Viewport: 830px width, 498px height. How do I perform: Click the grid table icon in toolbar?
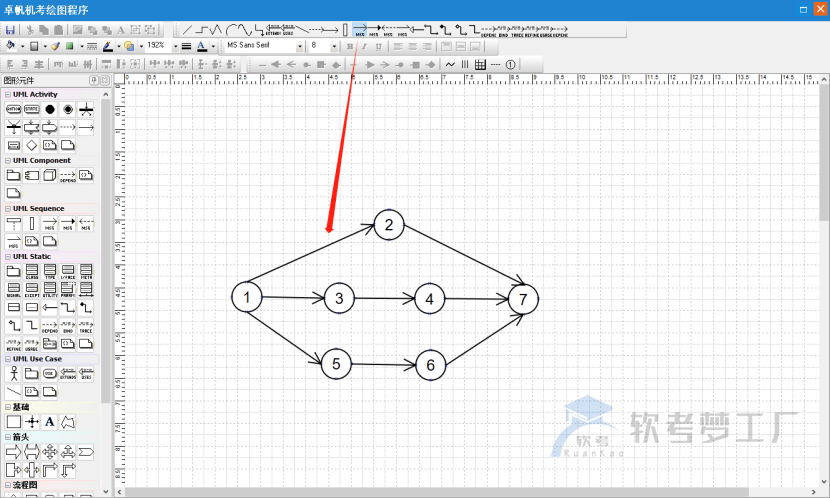(x=480, y=64)
